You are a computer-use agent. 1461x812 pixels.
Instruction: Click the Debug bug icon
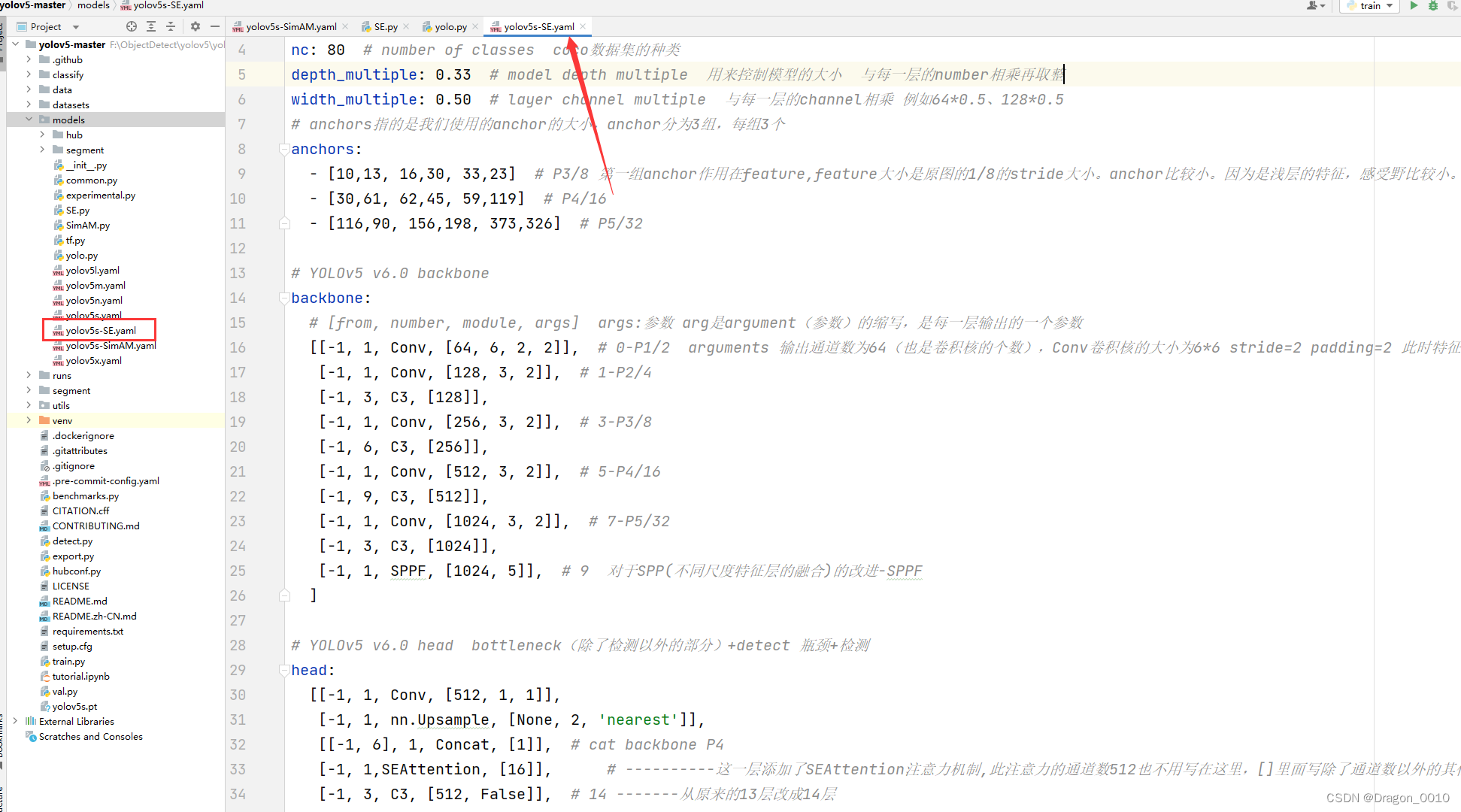[1433, 5]
